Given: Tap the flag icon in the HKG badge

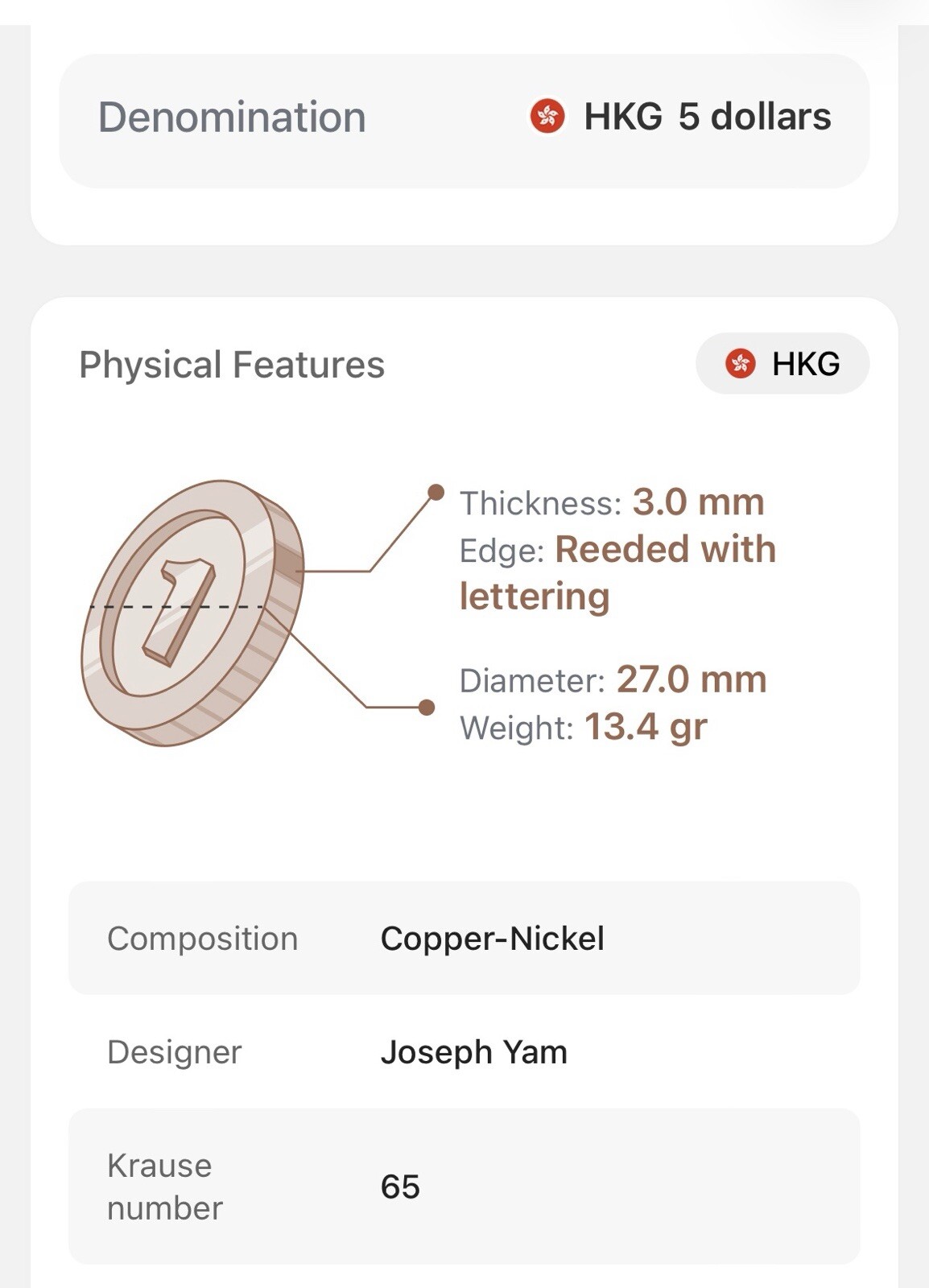Looking at the screenshot, I should 740,364.
